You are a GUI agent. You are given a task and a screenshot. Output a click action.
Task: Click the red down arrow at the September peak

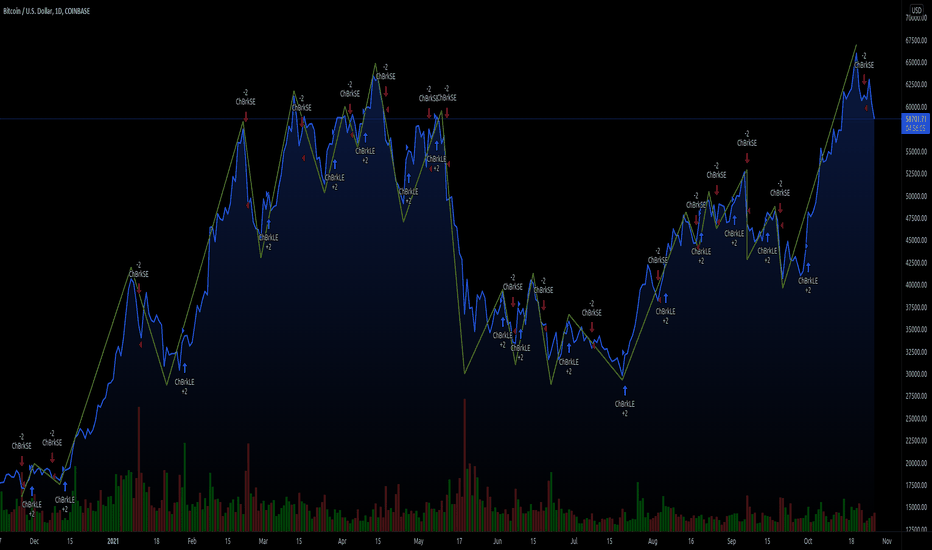747,158
